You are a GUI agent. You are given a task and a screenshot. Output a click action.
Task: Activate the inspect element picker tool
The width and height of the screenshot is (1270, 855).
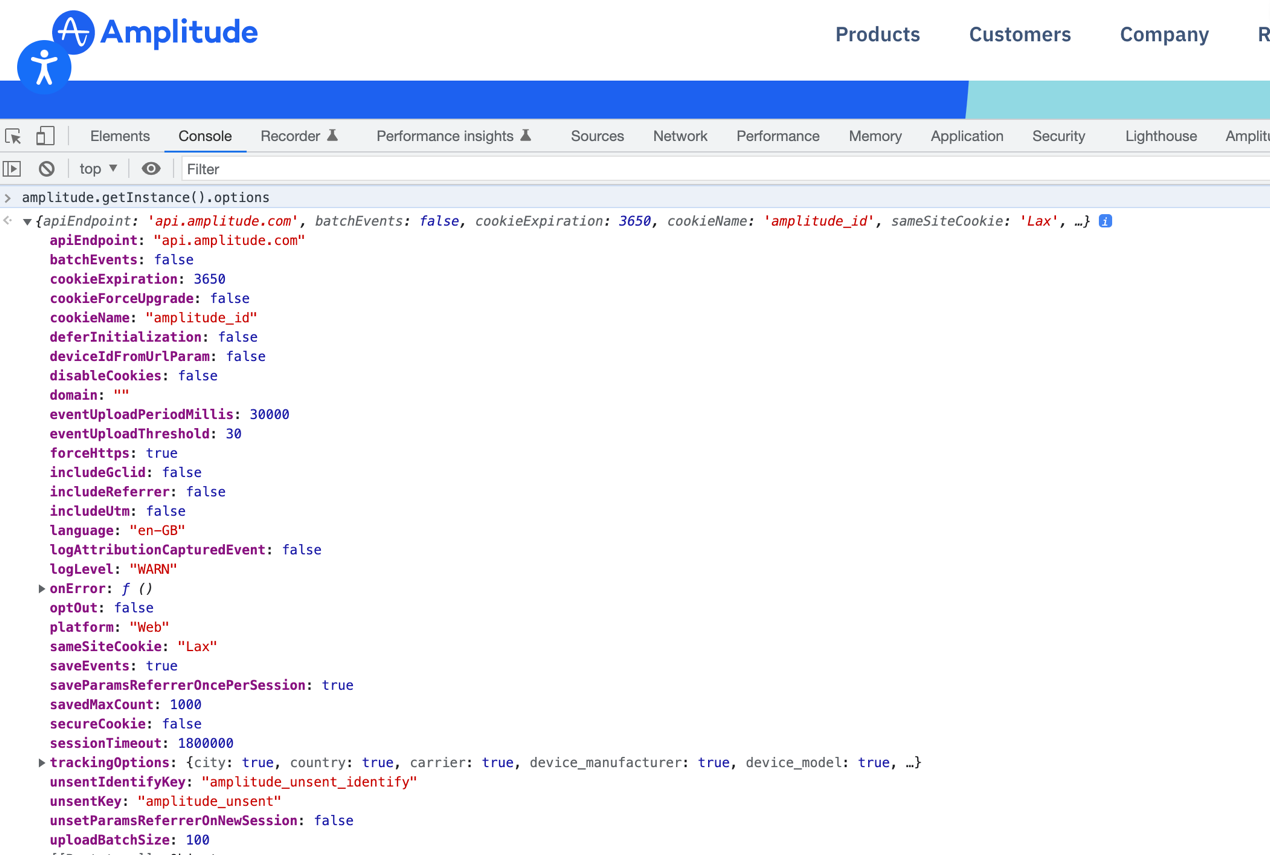click(14, 136)
